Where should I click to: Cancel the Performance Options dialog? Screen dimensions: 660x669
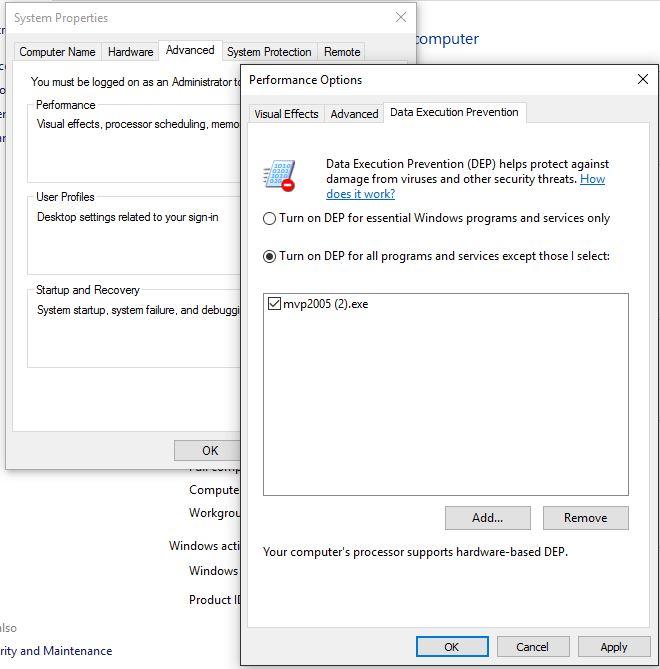(x=532, y=647)
